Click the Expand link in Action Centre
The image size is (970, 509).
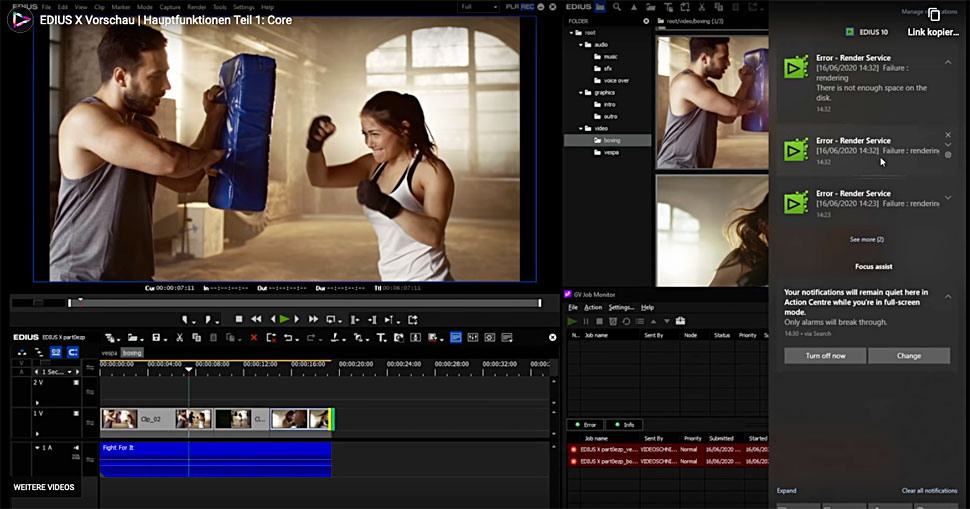click(786, 490)
